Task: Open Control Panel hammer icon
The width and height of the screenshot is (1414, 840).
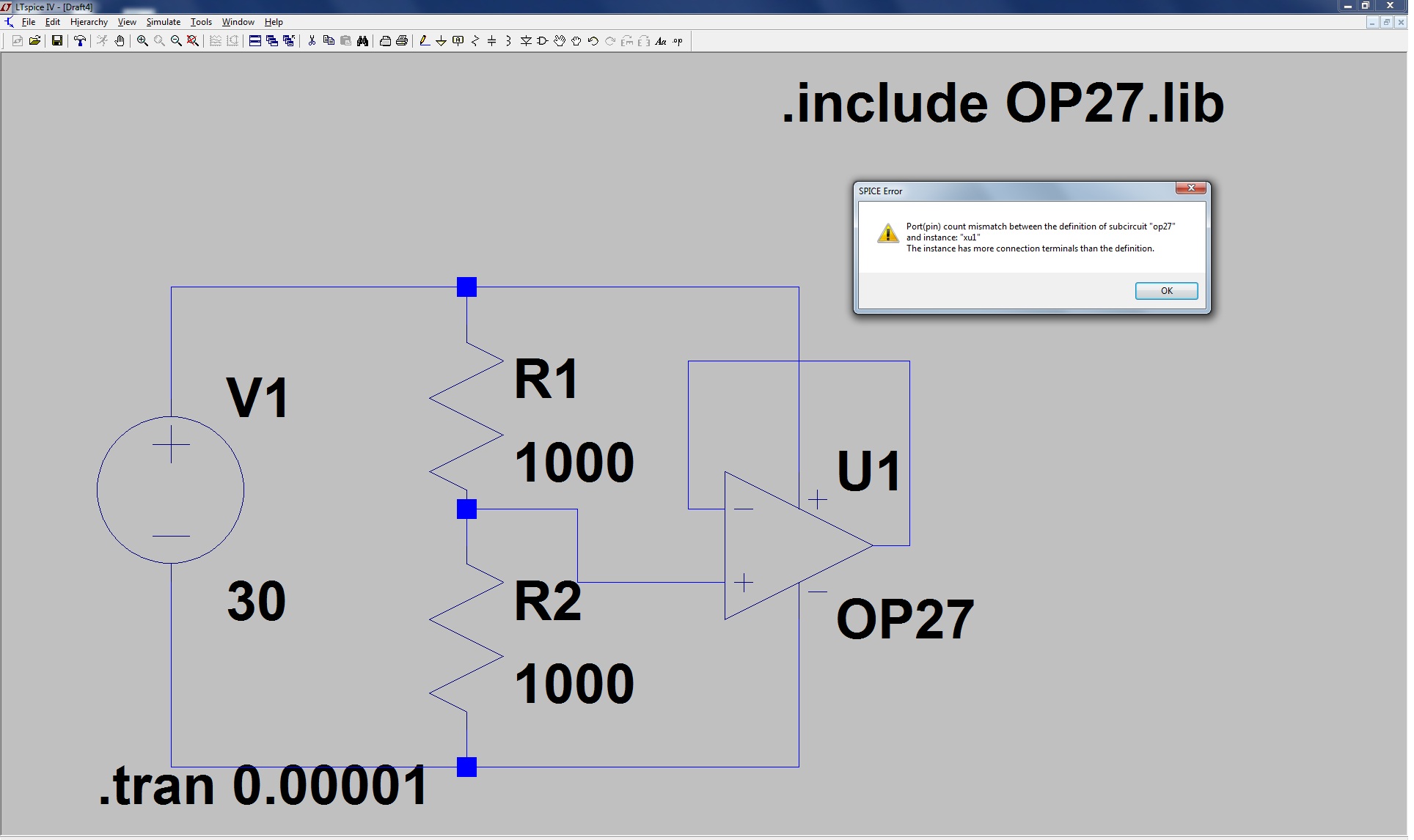Action: coord(79,41)
